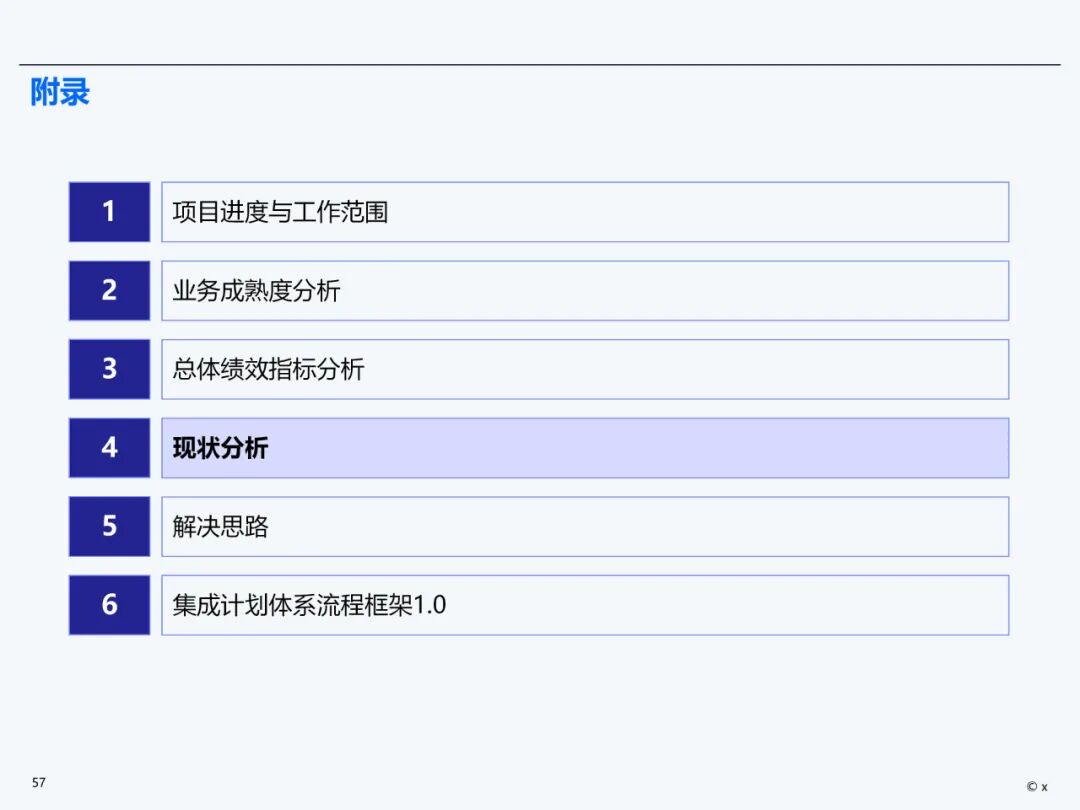Viewport: 1080px width, 810px height.
Task: Click the number 5 agenda box
Action: (x=109, y=526)
